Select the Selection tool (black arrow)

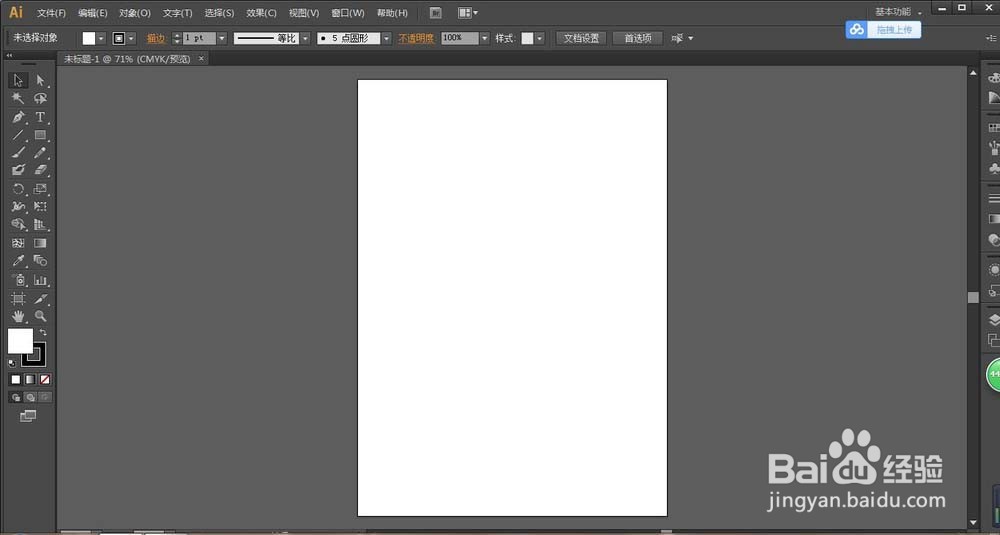[18, 80]
